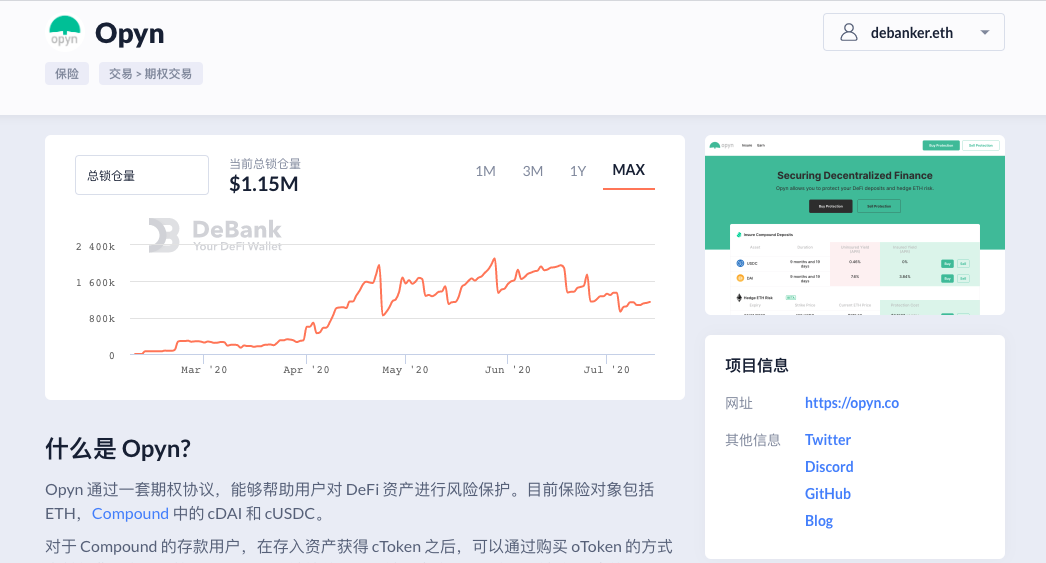Expand the debanker.eth account dropdown arrow
Image resolution: width=1046 pixels, height=563 pixels.
tap(985, 32)
